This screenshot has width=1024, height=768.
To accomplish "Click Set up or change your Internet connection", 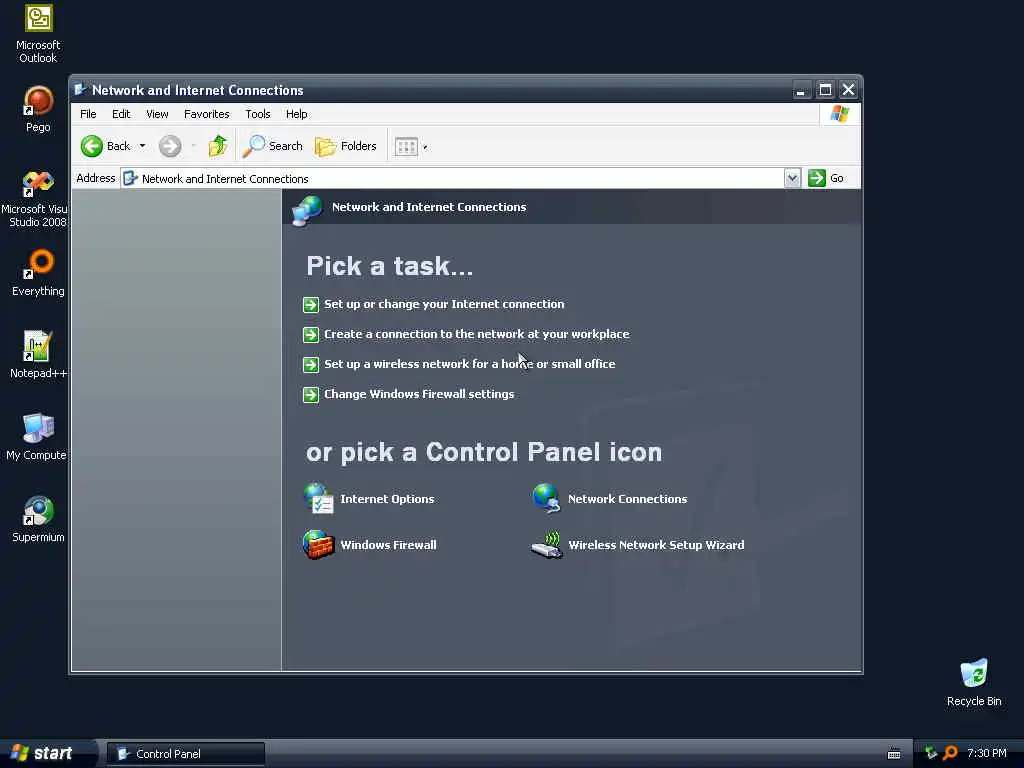I will [444, 304].
